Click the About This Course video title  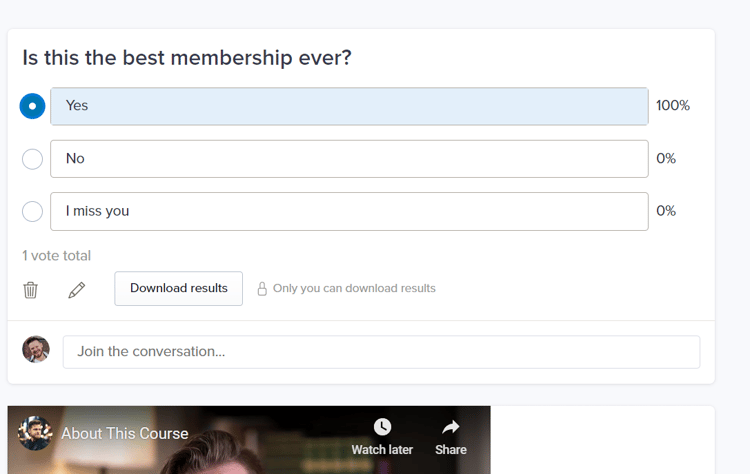pos(125,433)
